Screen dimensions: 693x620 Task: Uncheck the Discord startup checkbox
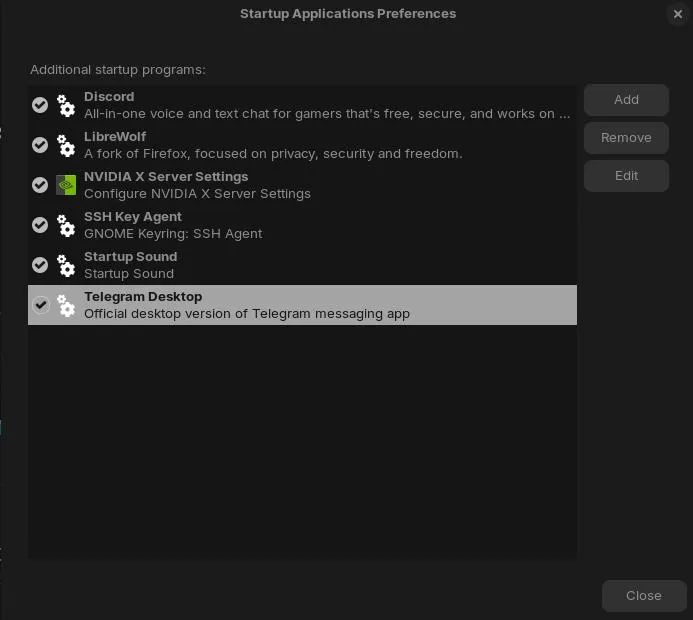click(40, 105)
